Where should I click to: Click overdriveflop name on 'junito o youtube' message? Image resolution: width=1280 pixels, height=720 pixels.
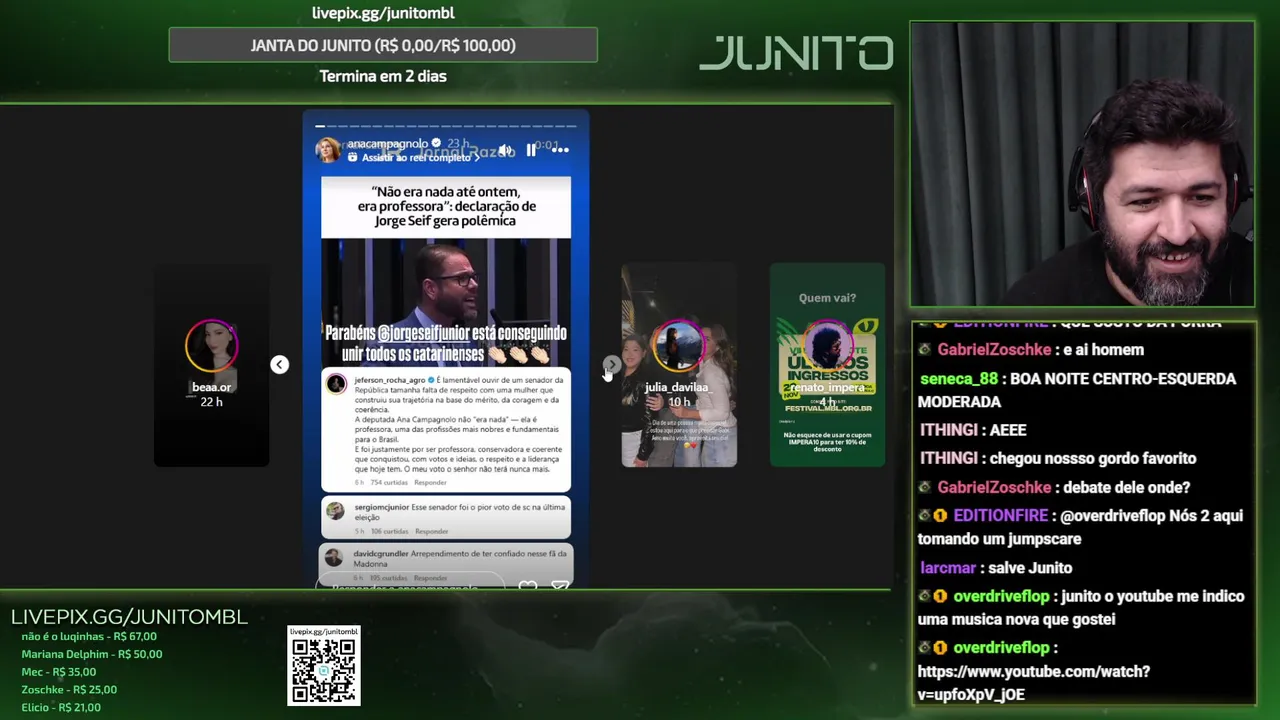pos(1001,597)
